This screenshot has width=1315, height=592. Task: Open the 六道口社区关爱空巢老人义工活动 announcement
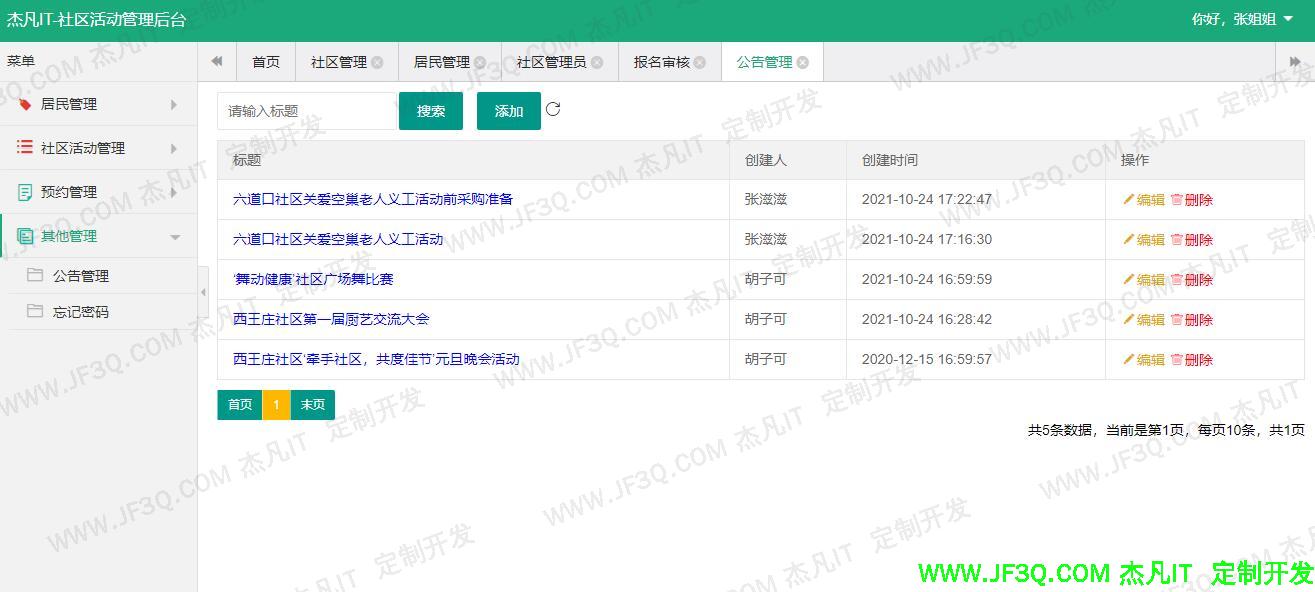click(x=337, y=239)
